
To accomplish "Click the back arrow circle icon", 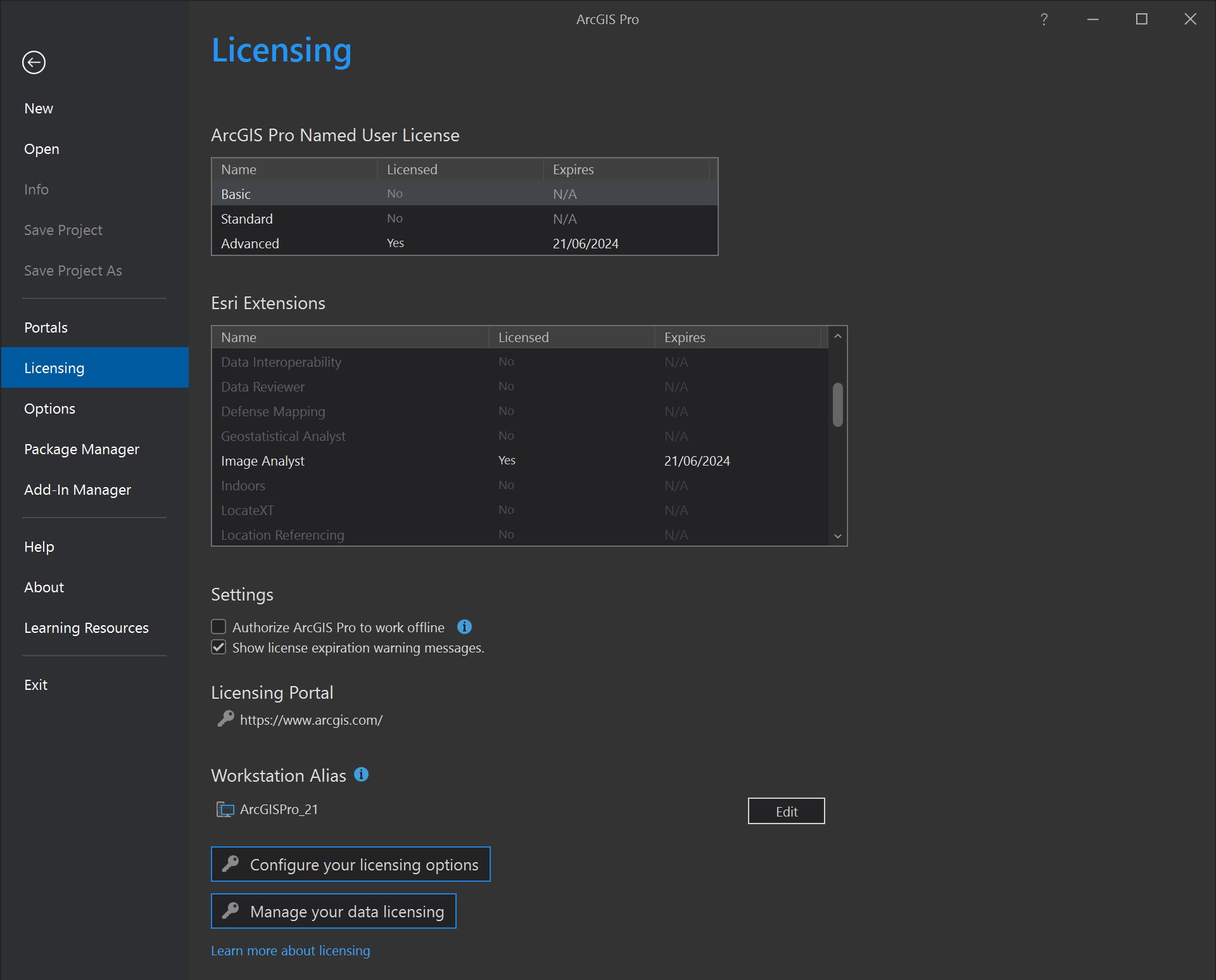I will pyautogui.click(x=34, y=62).
